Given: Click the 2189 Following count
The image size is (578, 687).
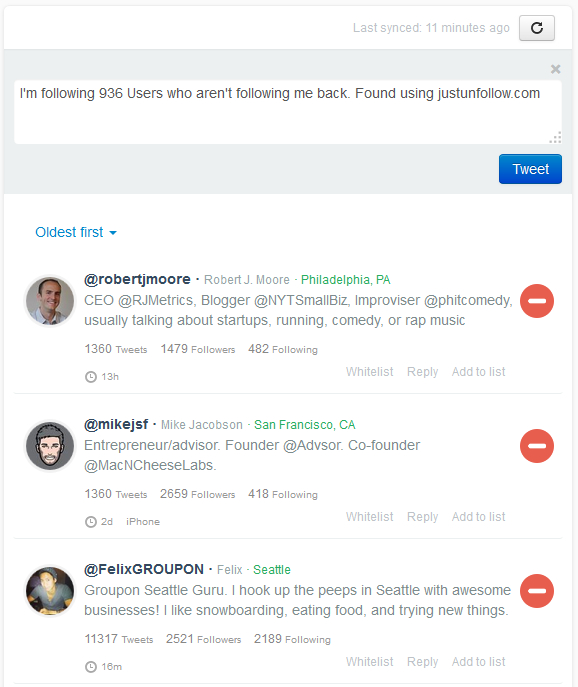Looking at the screenshot, I should coord(292,639).
